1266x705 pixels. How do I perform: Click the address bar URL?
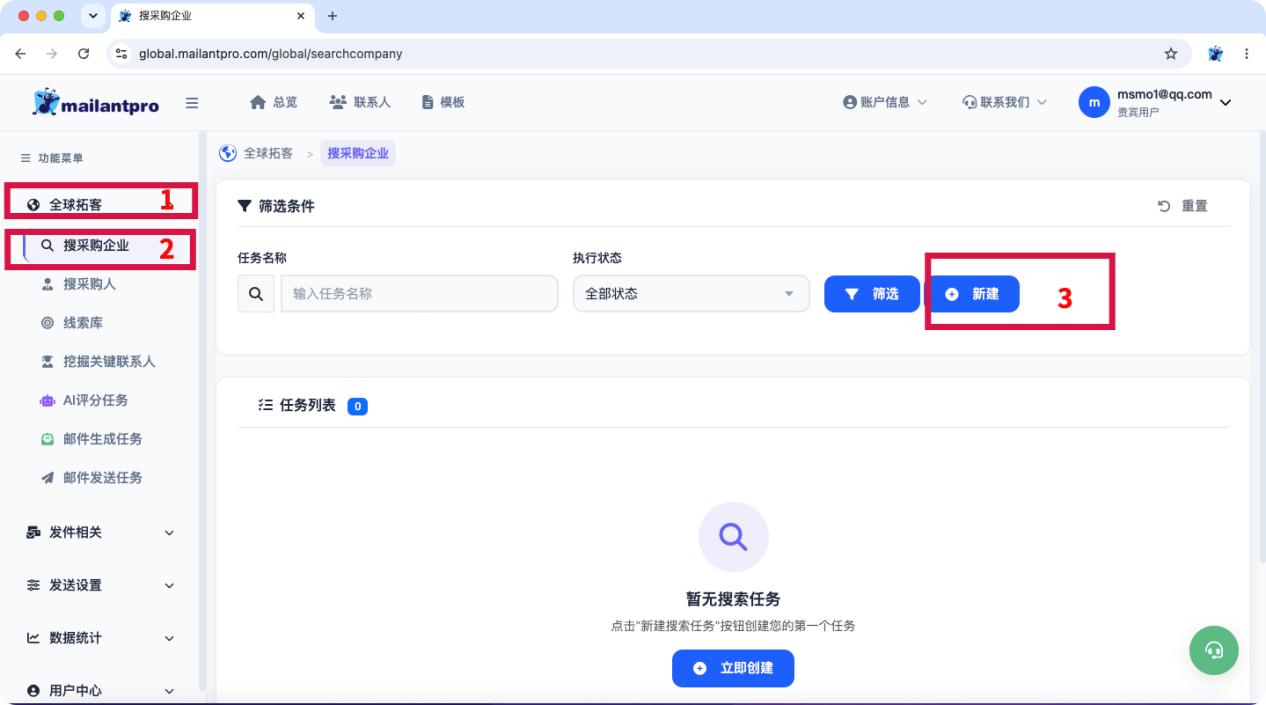pos(271,54)
